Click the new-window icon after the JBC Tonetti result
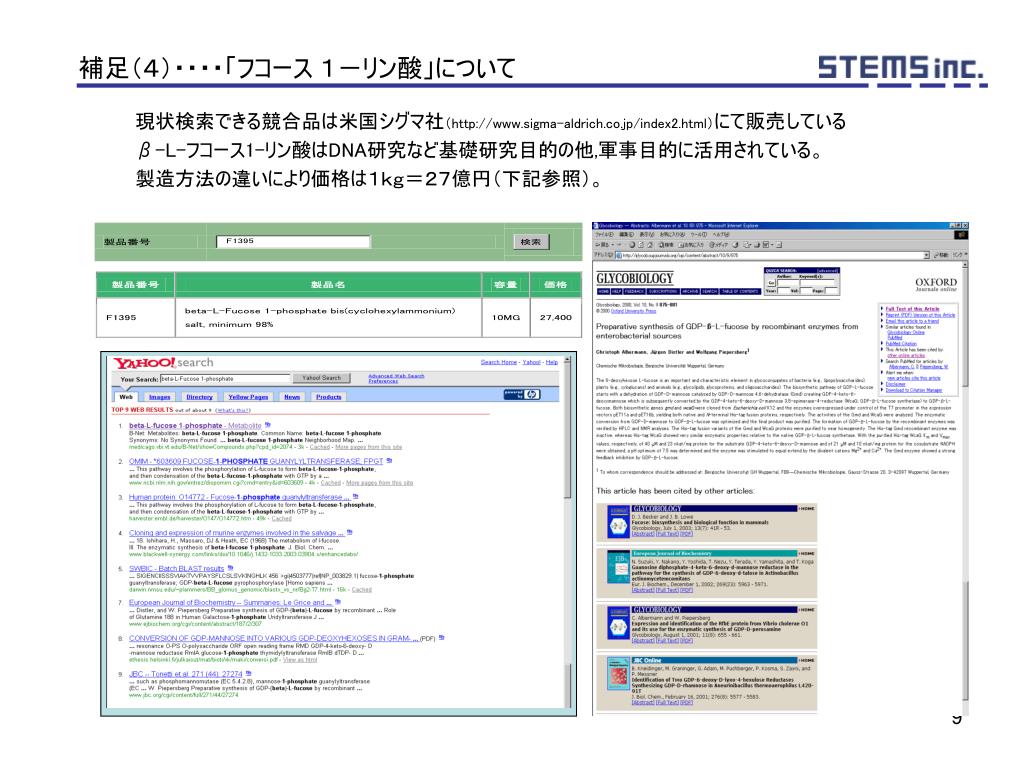The image size is (1024, 768). (x=249, y=673)
